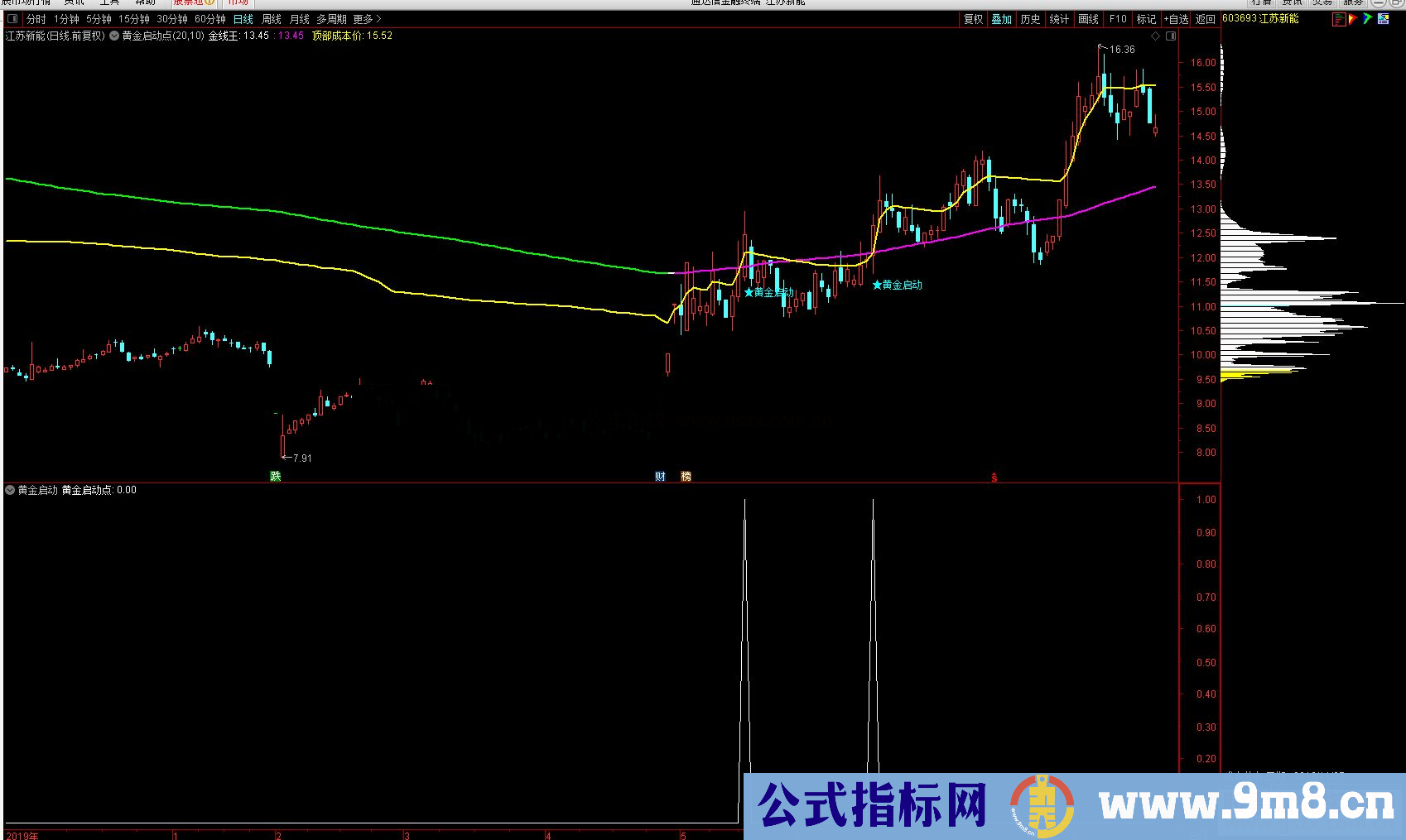Toggle 画线 drawing mode
Viewport: 1406px width, 840px height.
[1088, 18]
